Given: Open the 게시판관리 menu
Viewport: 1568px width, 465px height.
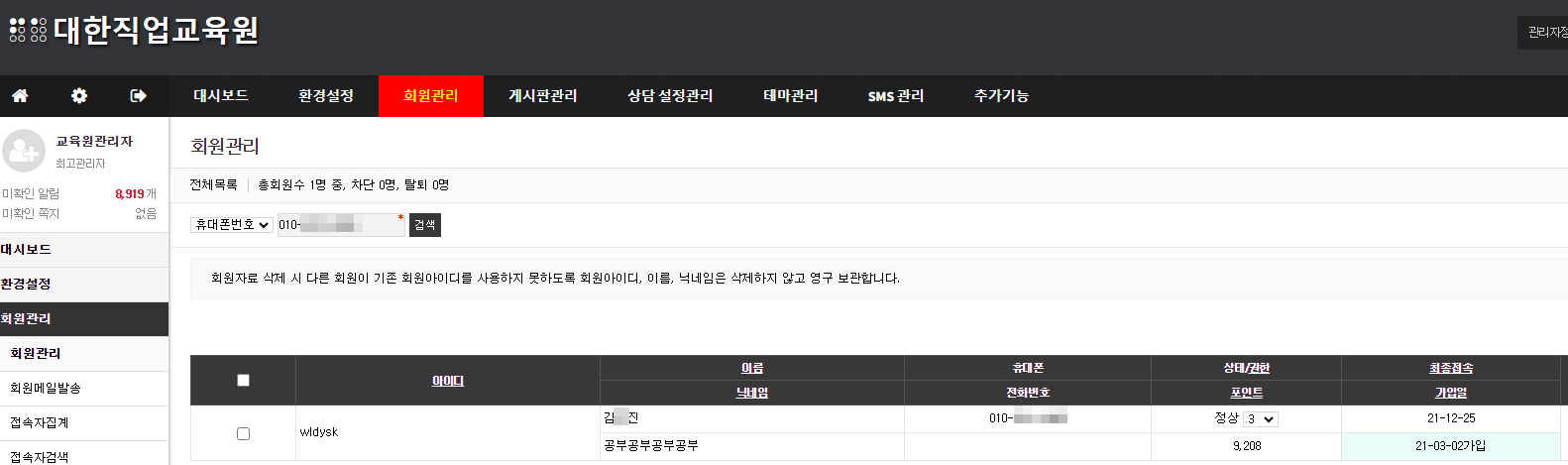Looking at the screenshot, I should click(x=542, y=96).
